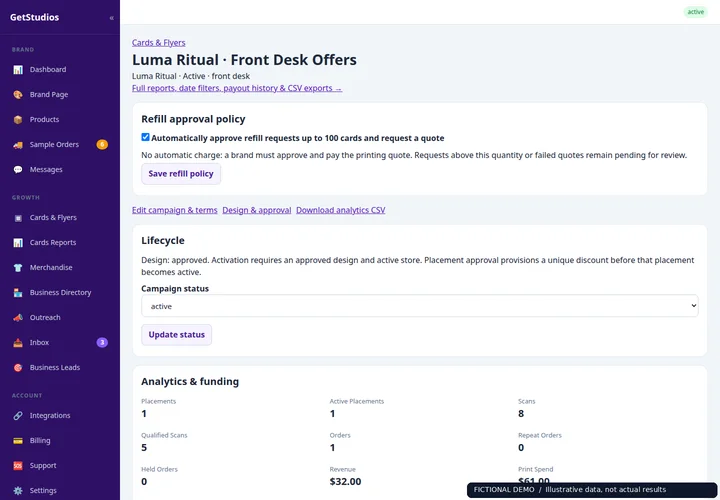Click the Billing credit card icon

[18, 441]
